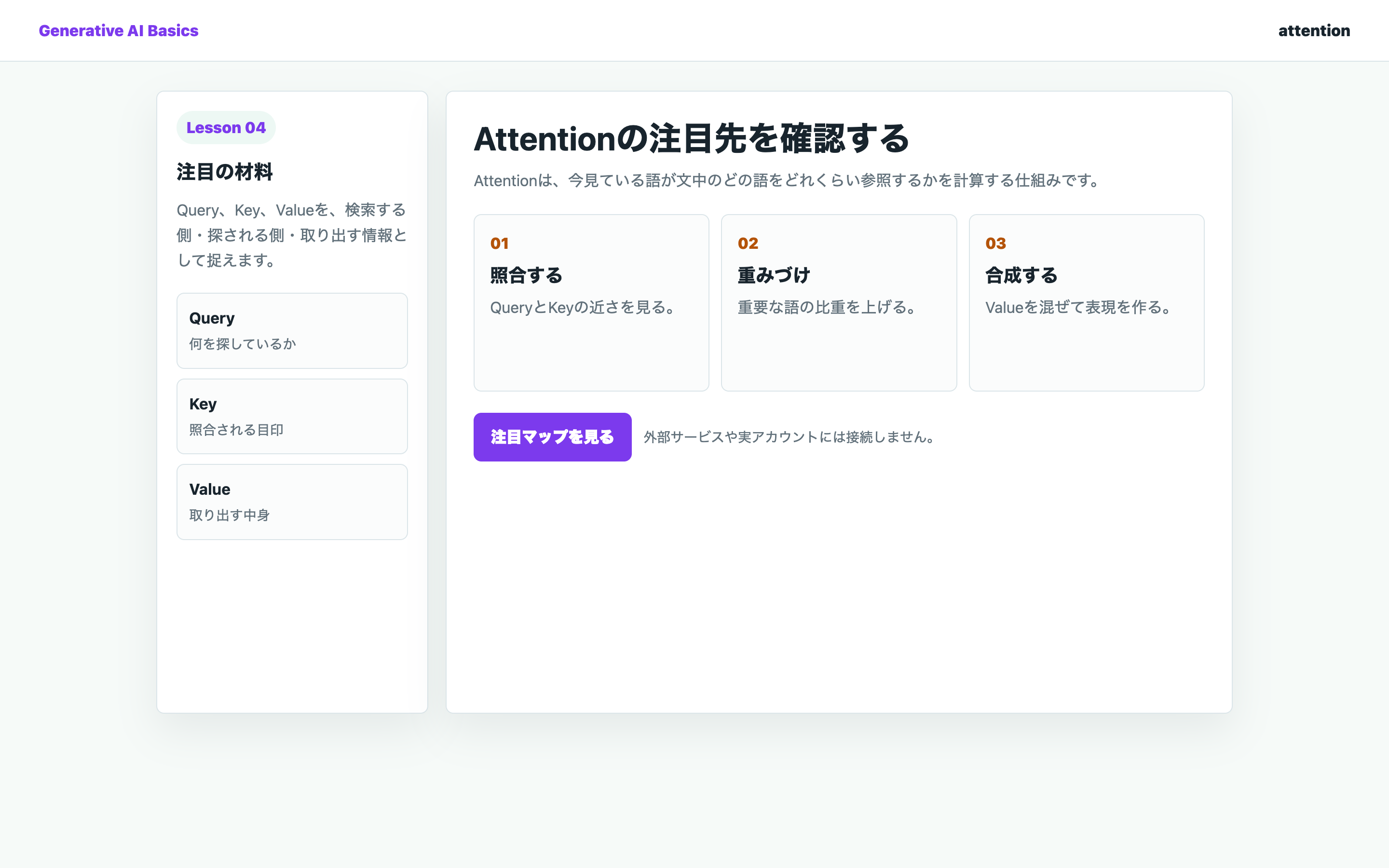Select step 03 合成する card

click(x=1087, y=302)
